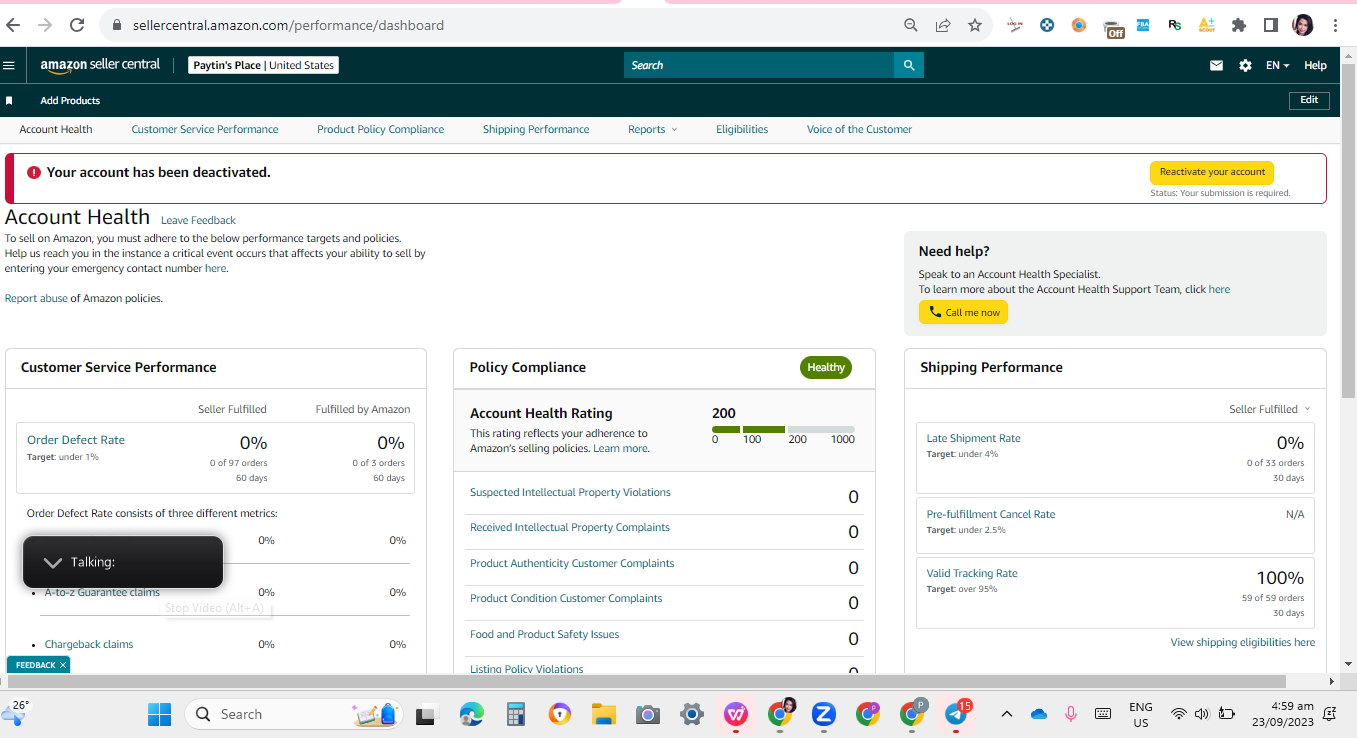Screen dimensions: 1357x738
Task: Click the Seller Central search field
Action: click(759, 65)
